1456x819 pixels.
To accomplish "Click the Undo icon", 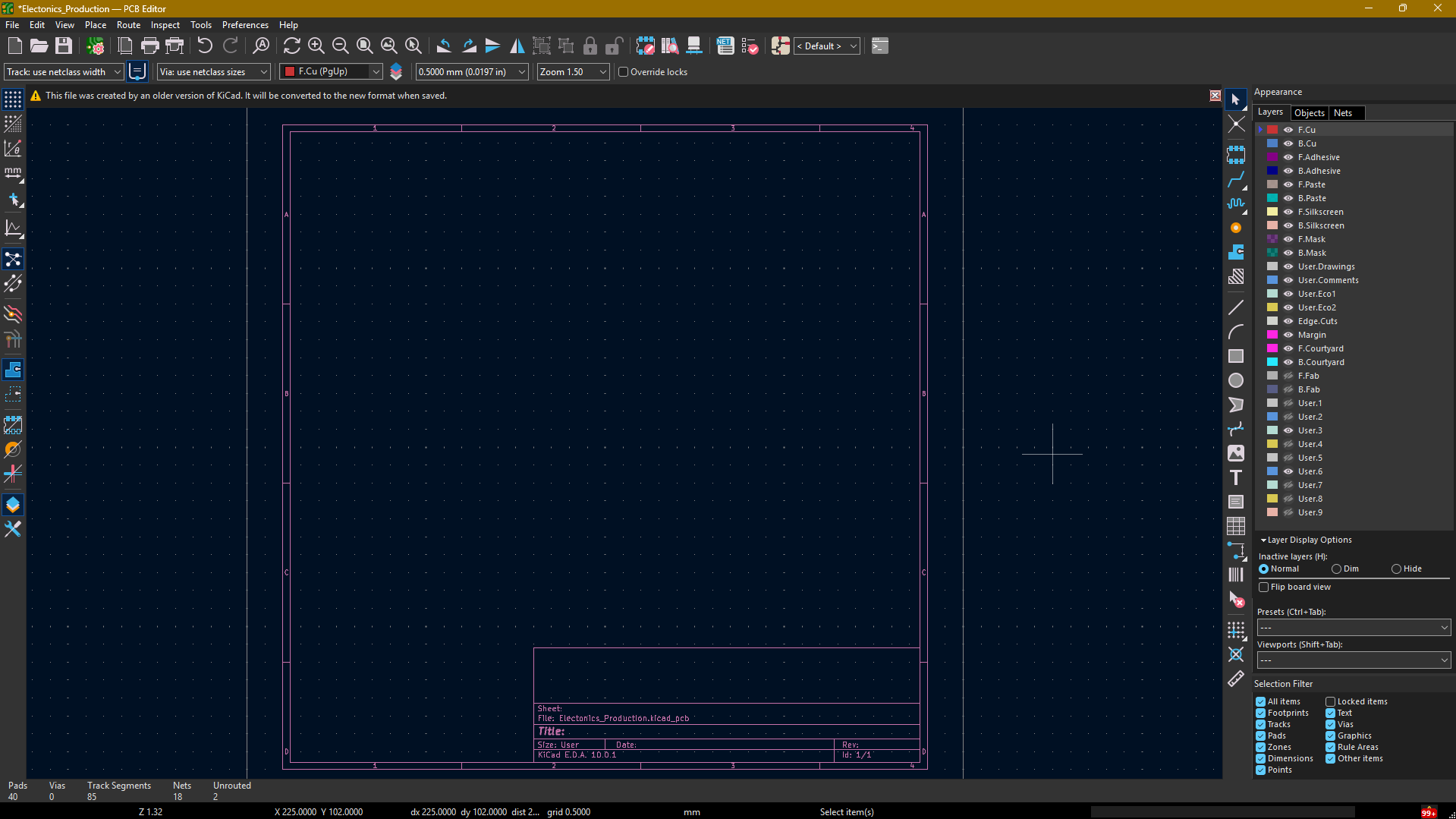I will coord(205,46).
